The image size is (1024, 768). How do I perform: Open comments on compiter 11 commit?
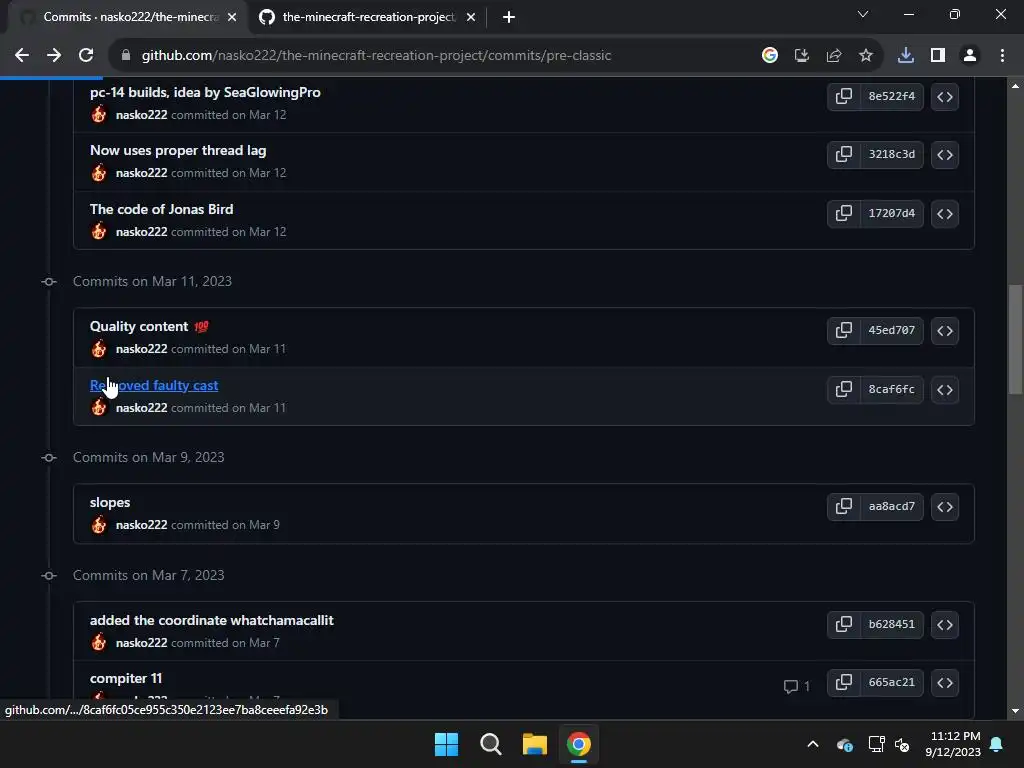[x=797, y=686]
